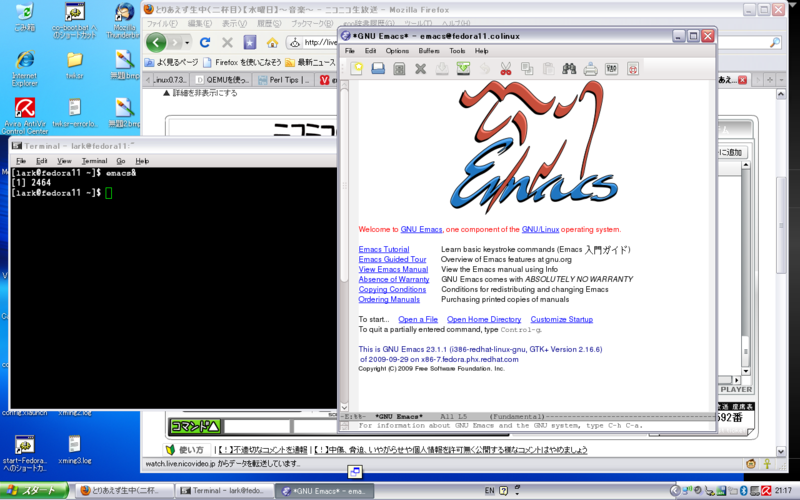Open the Go menu in Terminal window
Image resolution: width=800 pixels, height=500 pixels.
click(121, 161)
